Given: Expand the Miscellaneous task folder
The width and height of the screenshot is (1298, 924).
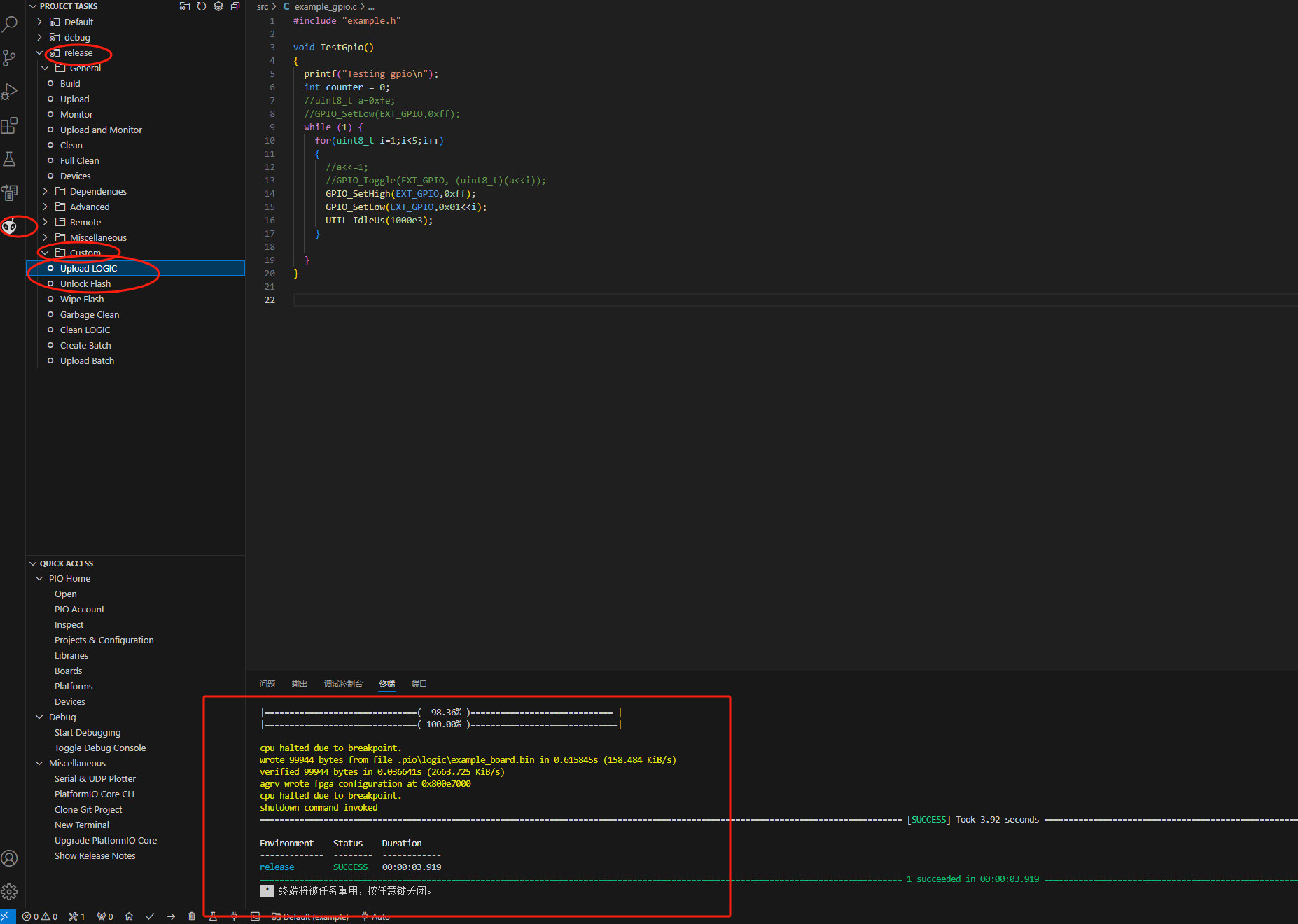Looking at the screenshot, I should [46, 237].
